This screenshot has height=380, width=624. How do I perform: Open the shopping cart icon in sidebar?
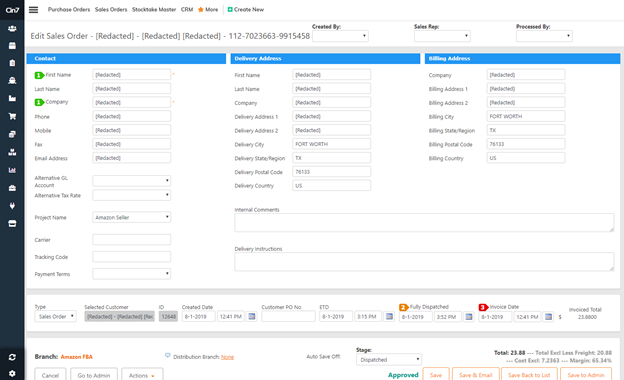pyautogui.click(x=12, y=116)
